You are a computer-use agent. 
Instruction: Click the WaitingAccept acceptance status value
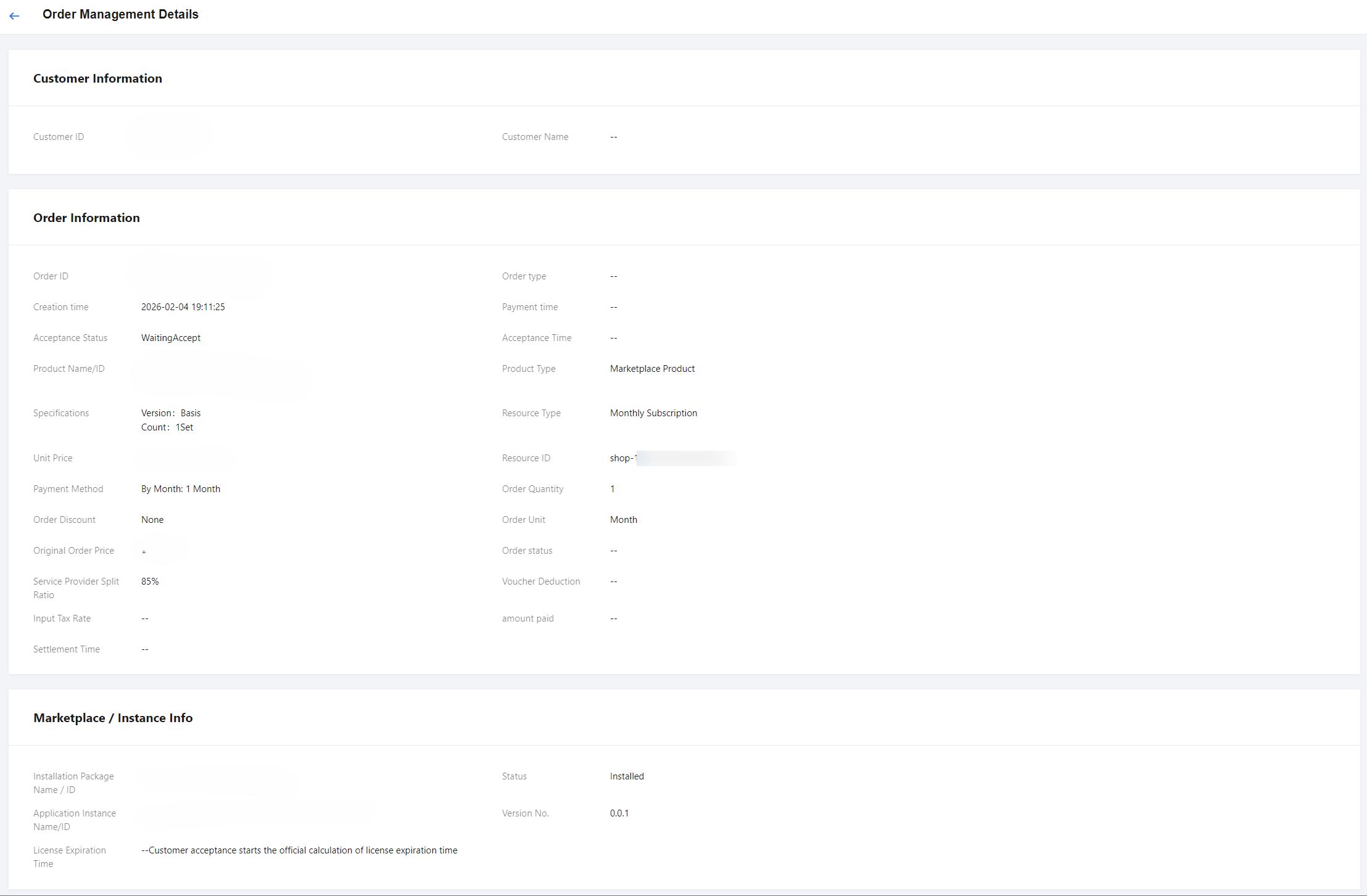point(171,338)
